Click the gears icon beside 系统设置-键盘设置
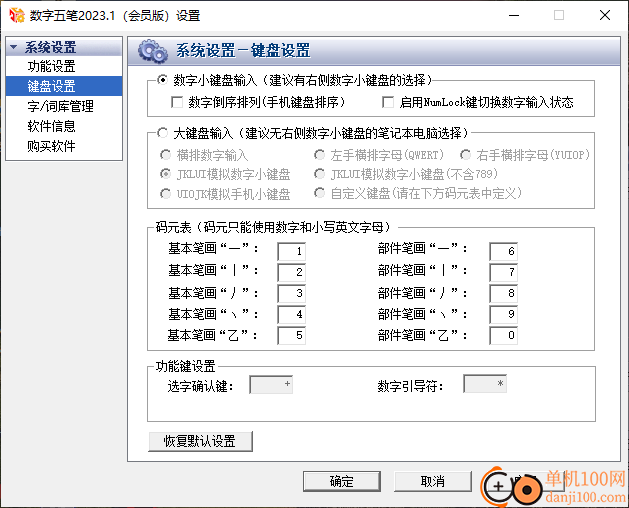629x508 pixels. pos(152,51)
